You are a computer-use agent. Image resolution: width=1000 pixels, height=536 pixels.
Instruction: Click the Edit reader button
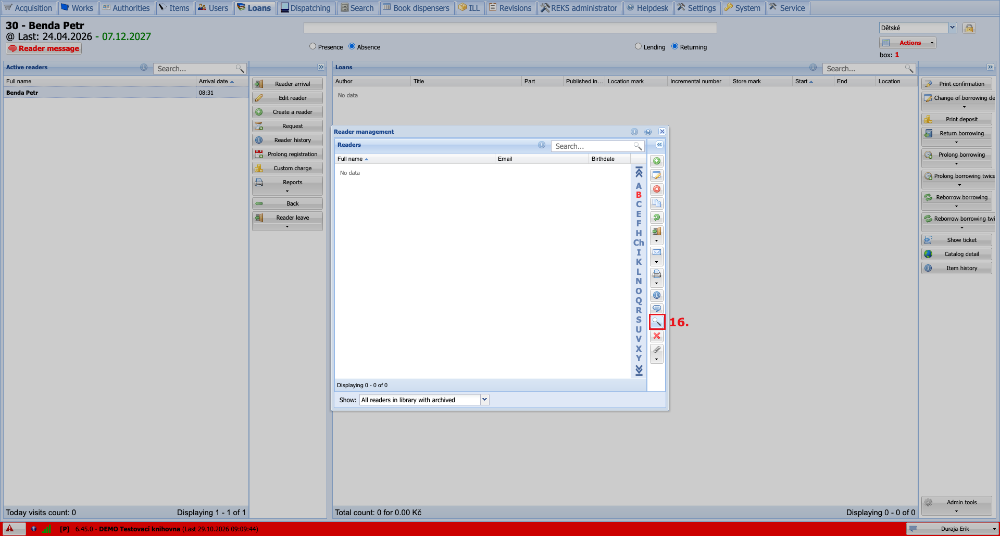(x=287, y=98)
